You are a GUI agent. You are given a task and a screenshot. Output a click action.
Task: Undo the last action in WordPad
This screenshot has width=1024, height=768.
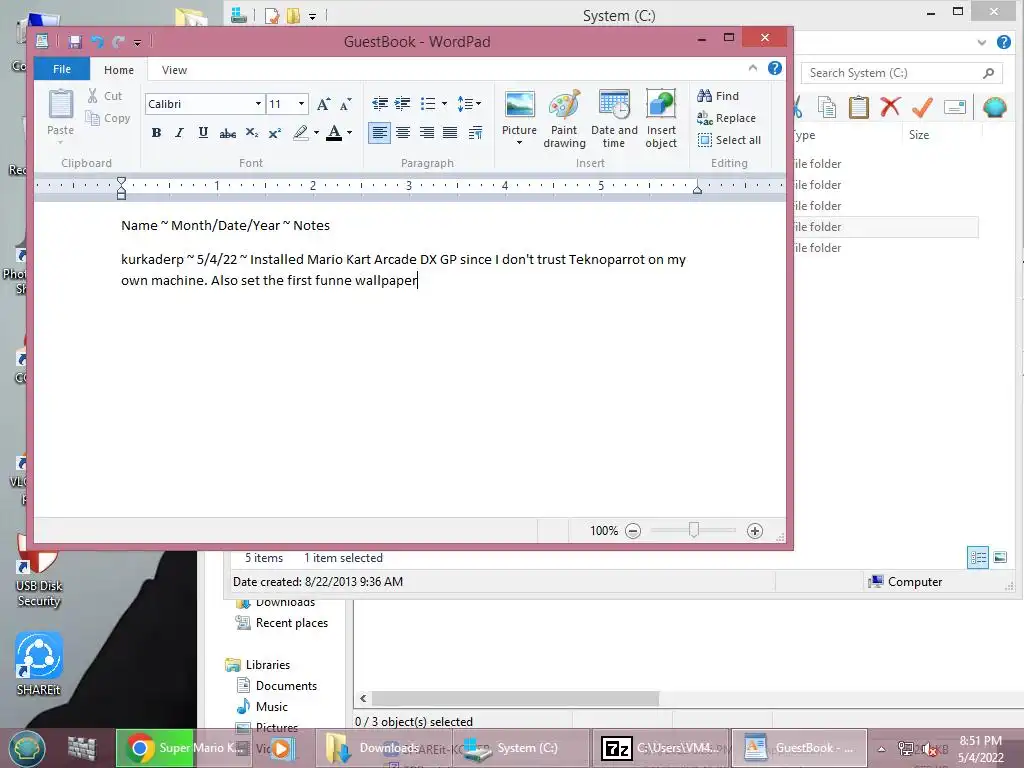tap(97, 42)
